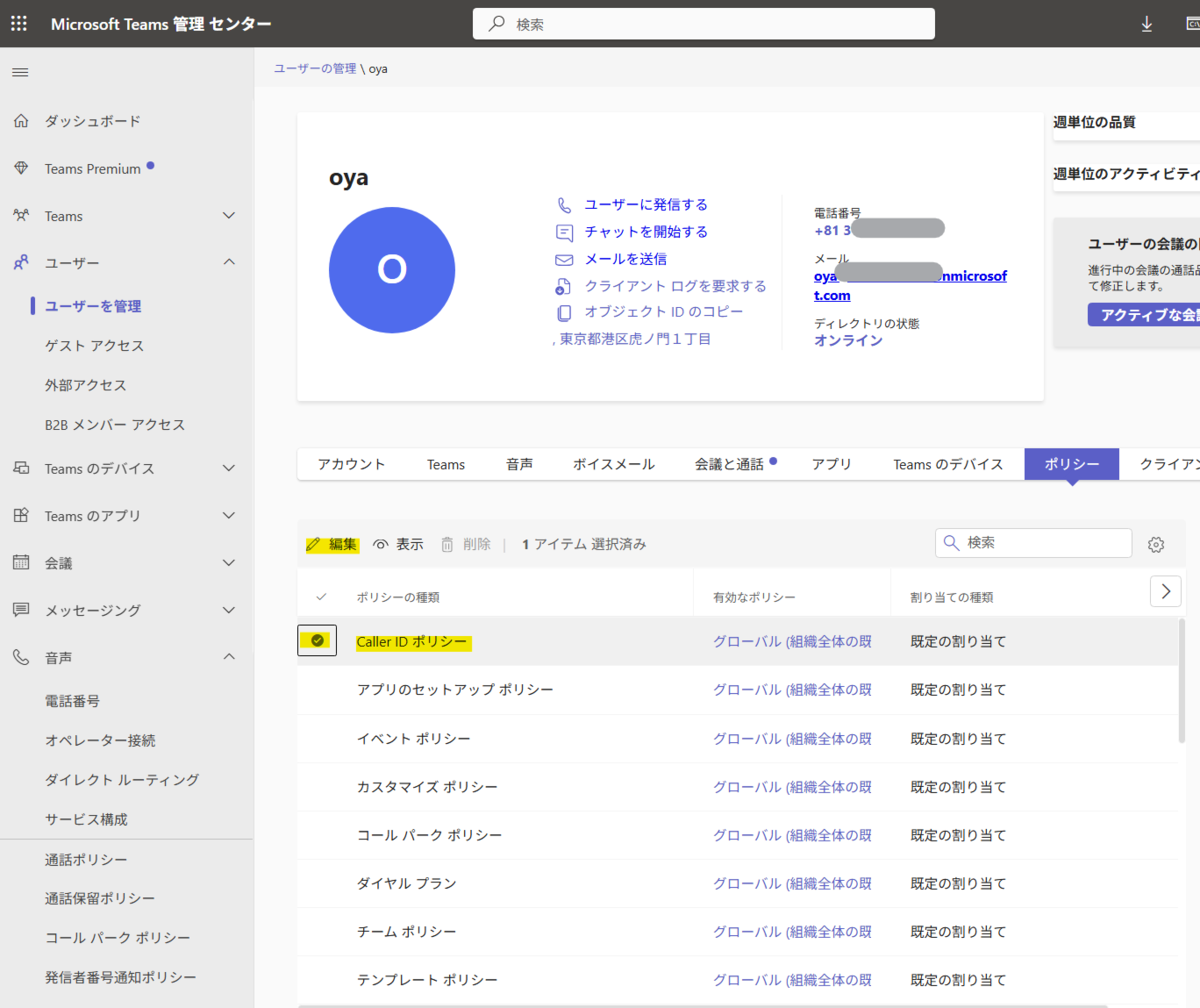Click the メッセージング chat icon
Screen dimensions: 1200x1008
click(21, 610)
